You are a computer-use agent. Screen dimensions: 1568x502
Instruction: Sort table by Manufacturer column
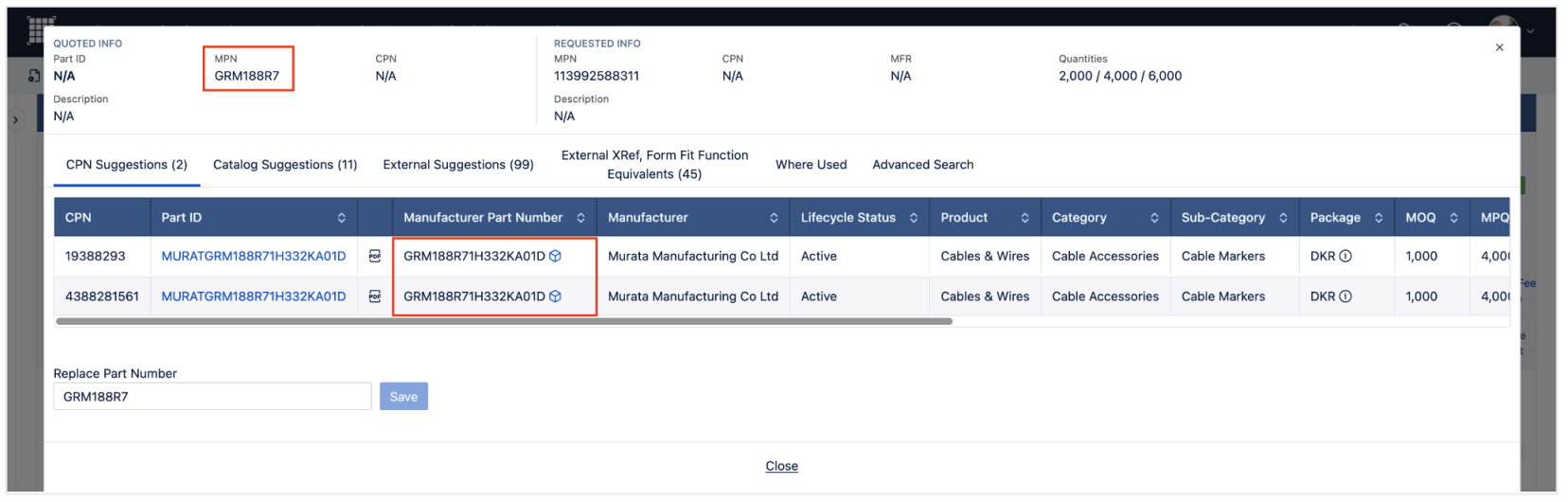(x=774, y=218)
